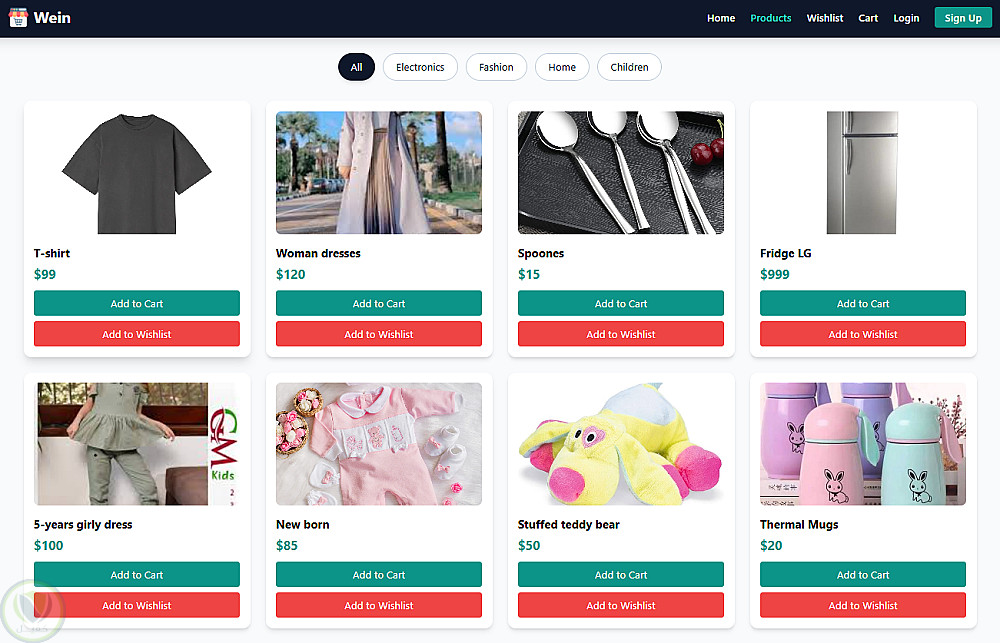Add New born to wishlist
Image resolution: width=1000 pixels, height=643 pixels.
[x=379, y=605]
